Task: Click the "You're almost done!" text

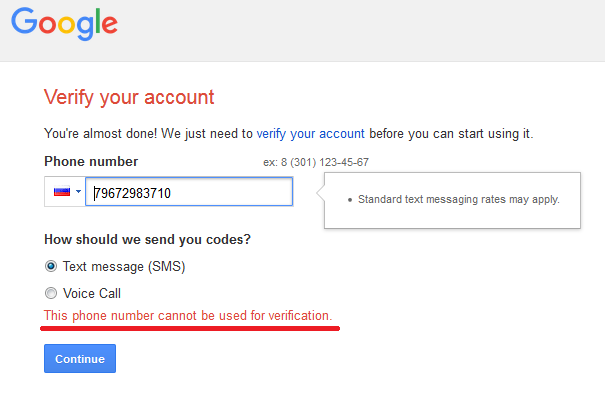Action: pyautogui.click(x=98, y=132)
